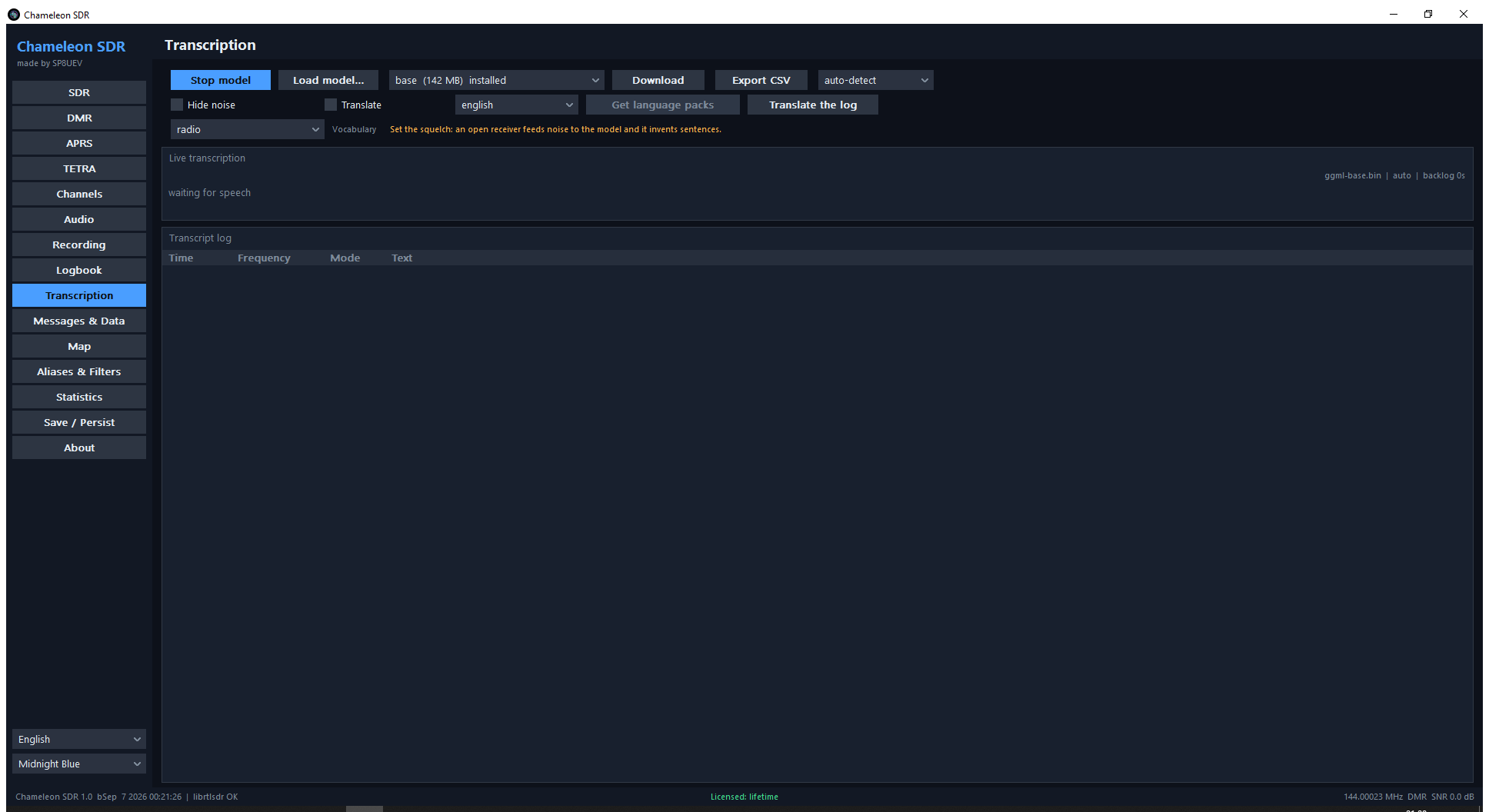The image size is (1489, 812).
Task: Click the Download button
Action: click(x=658, y=80)
